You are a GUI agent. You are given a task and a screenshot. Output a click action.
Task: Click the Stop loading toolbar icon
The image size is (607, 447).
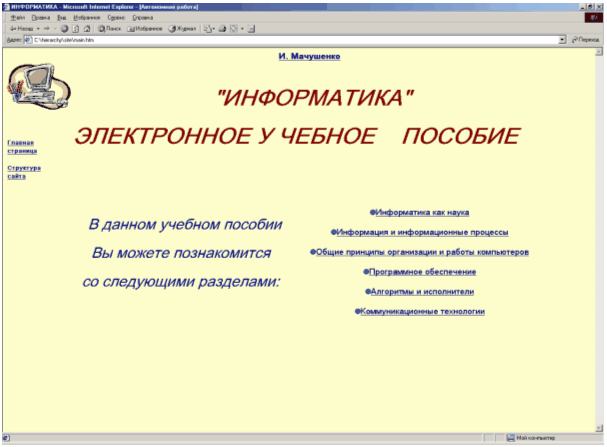coord(64,28)
